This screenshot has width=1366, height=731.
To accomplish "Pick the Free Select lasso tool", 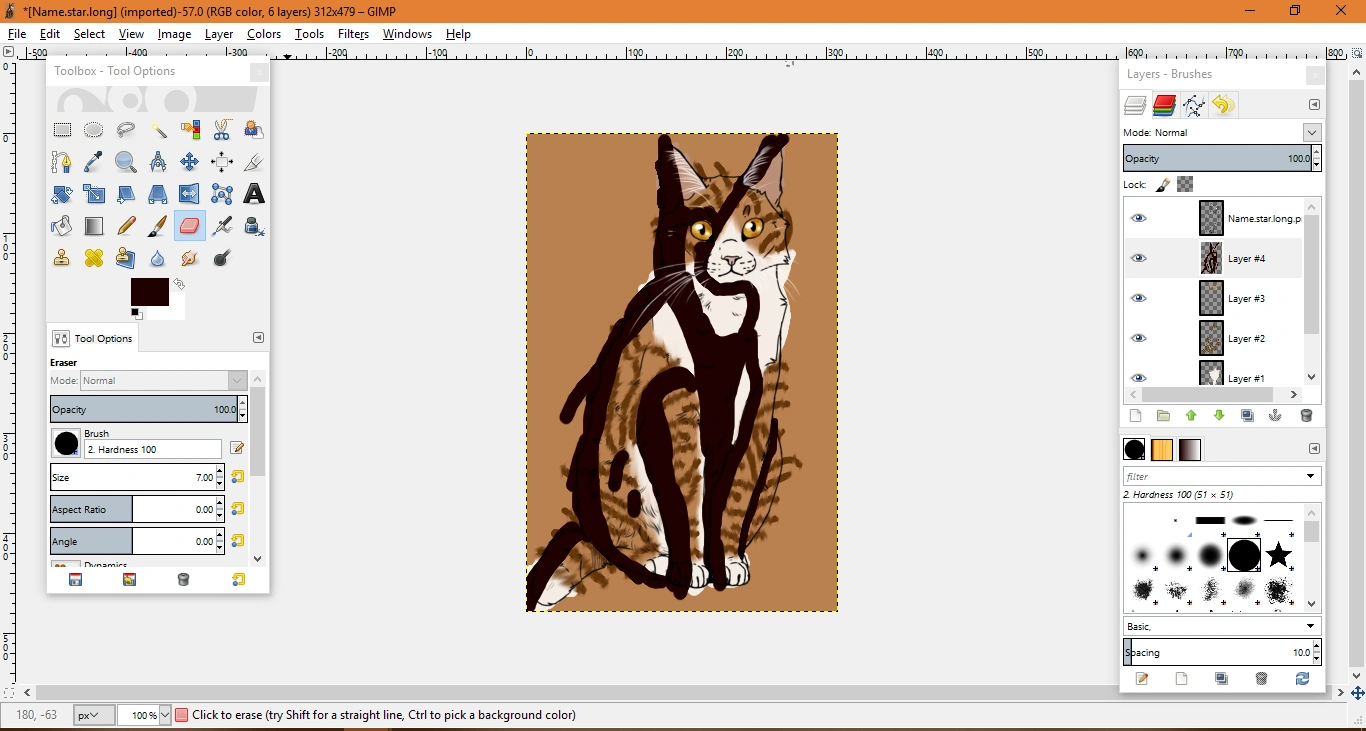I will coord(126,130).
